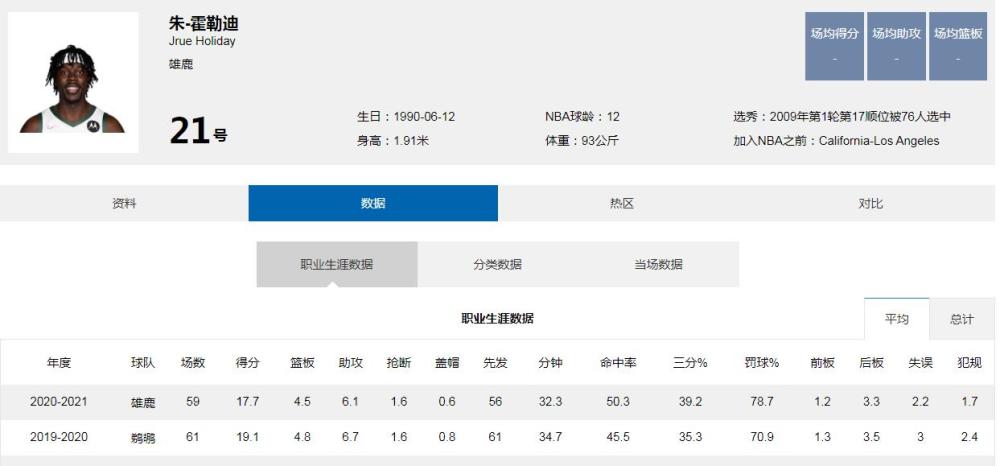Click the 35.3 three-point percentage
Screen dimensions: 1000x466
(690, 437)
